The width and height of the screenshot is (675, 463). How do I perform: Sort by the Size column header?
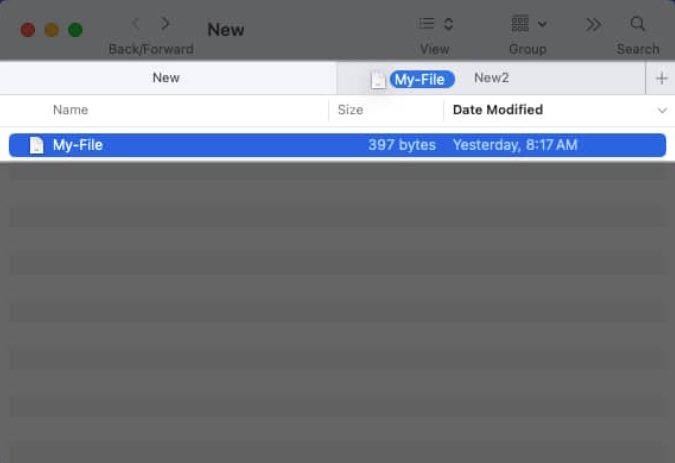point(350,110)
